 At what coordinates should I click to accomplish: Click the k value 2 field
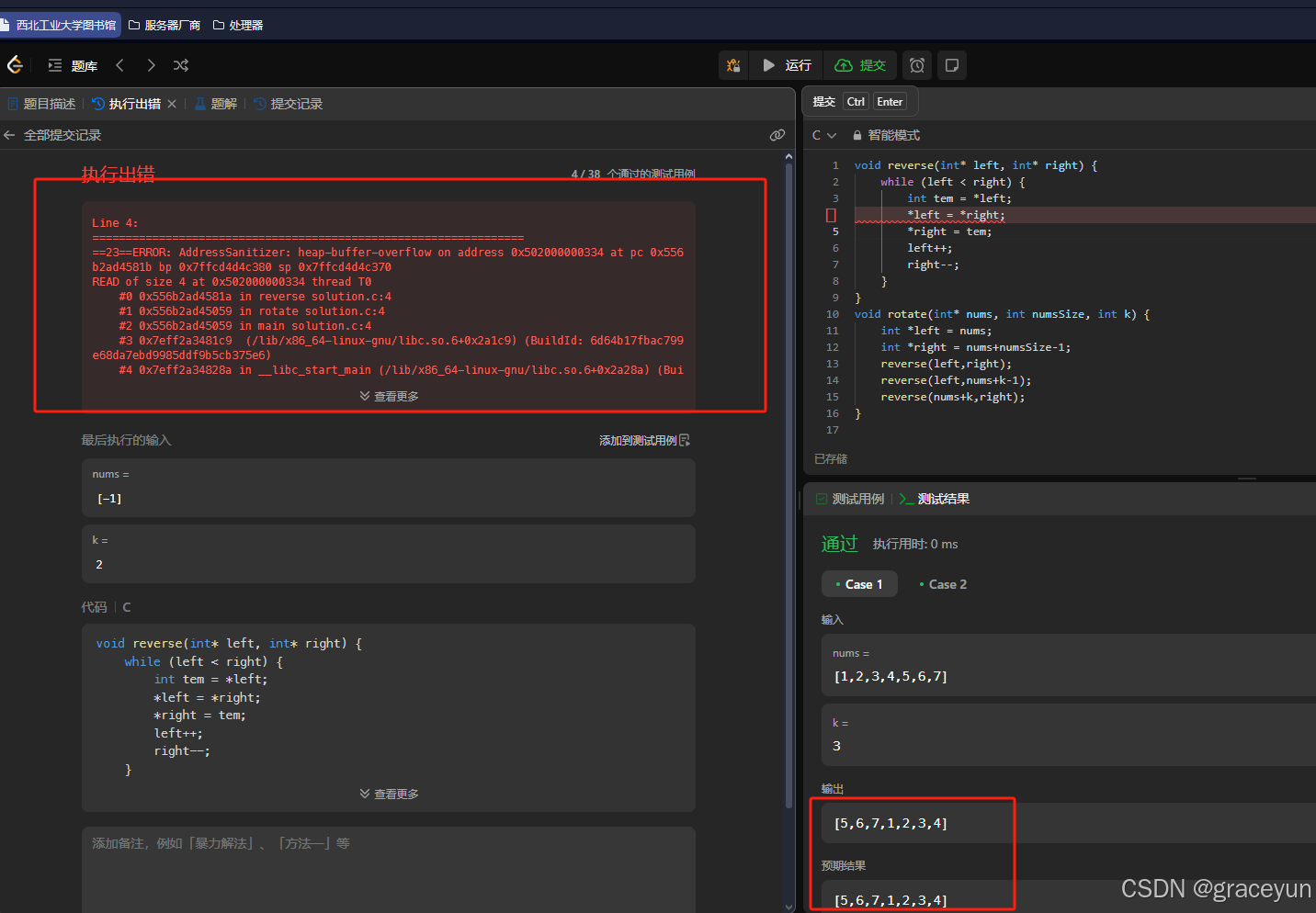[x=388, y=554]
